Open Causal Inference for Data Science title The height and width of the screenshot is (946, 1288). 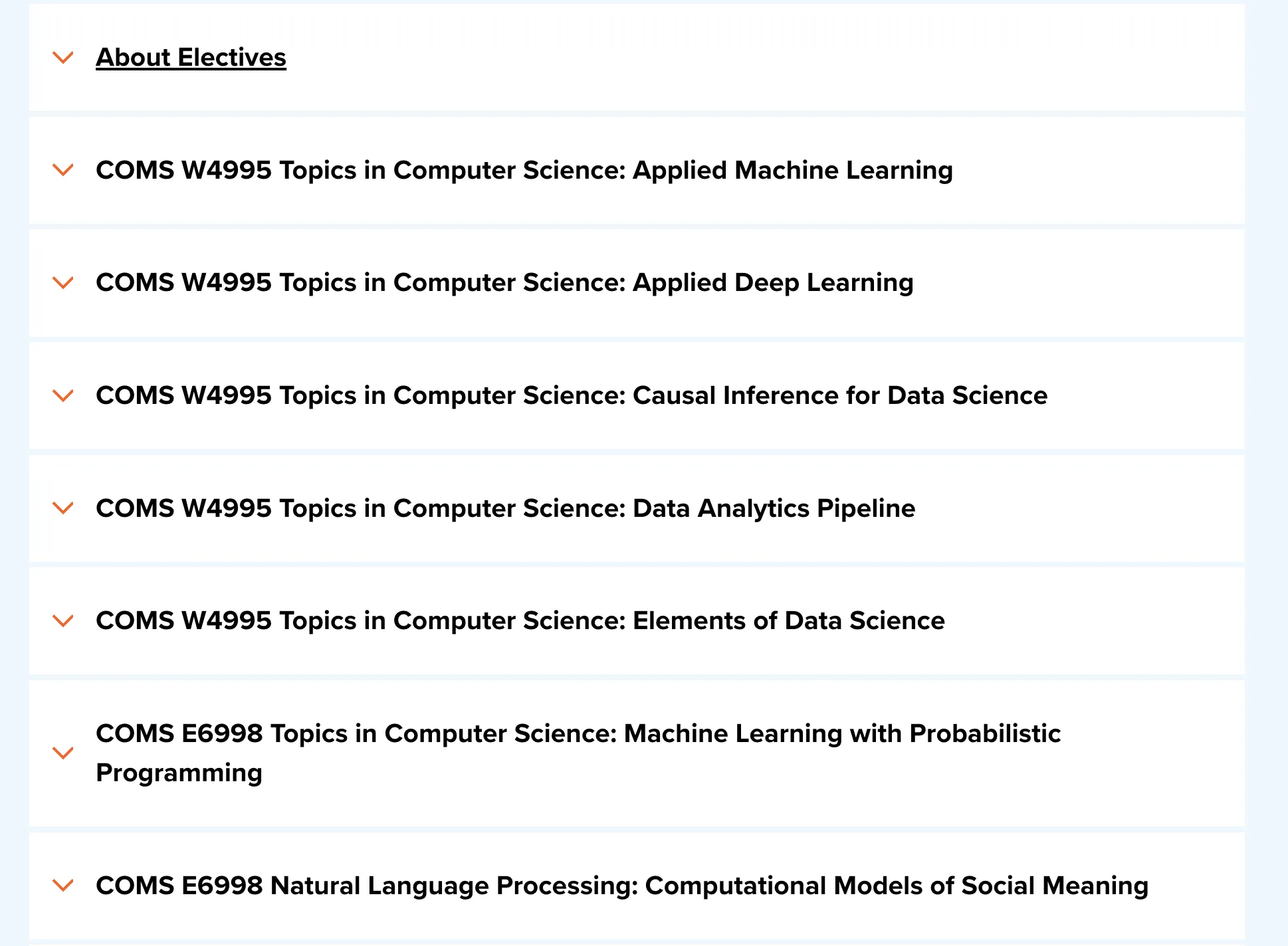click(x=572, y=396)
